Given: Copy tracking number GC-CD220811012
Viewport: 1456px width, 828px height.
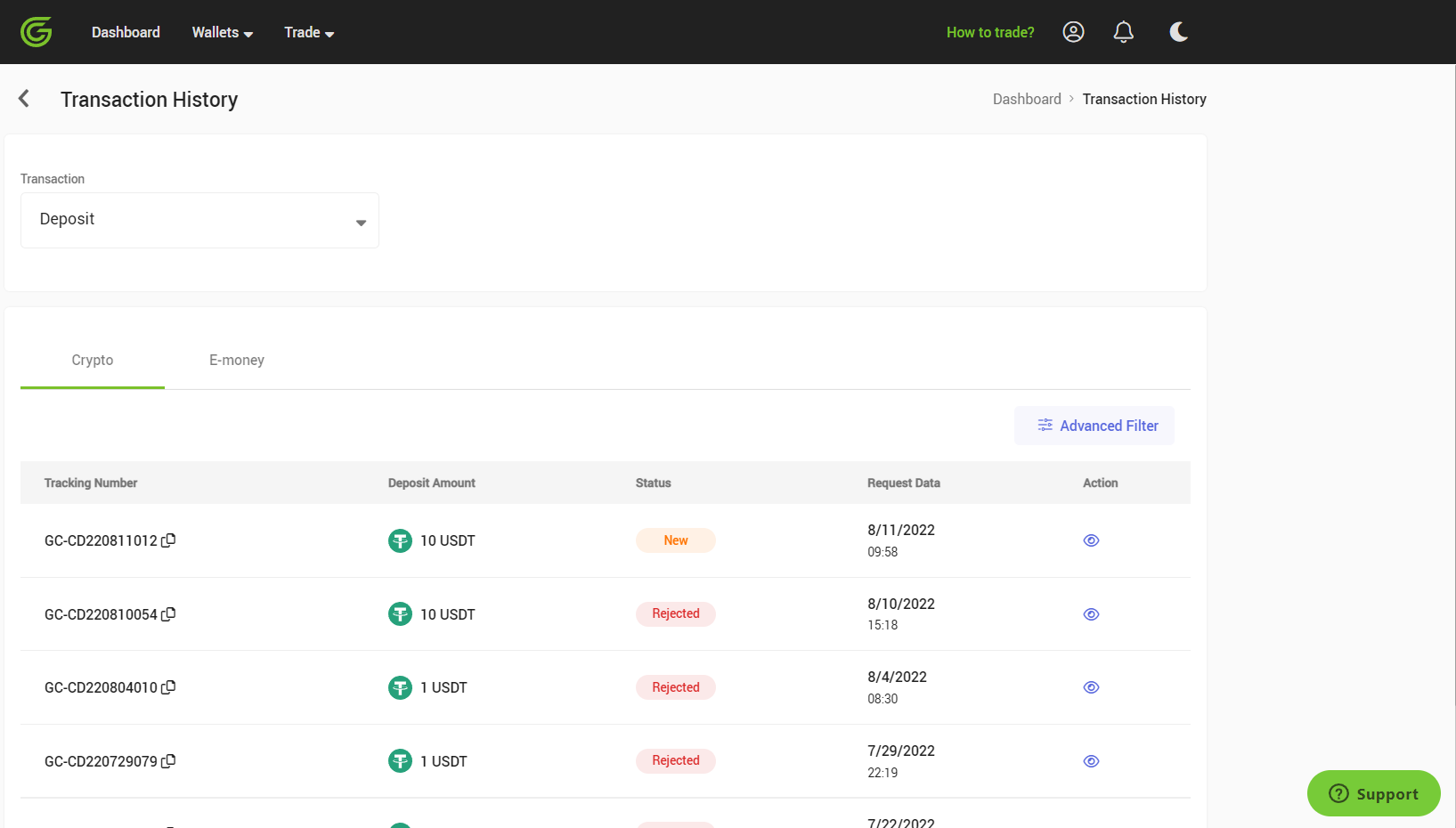Looking at the screenshot, I should tap(168, 540).
